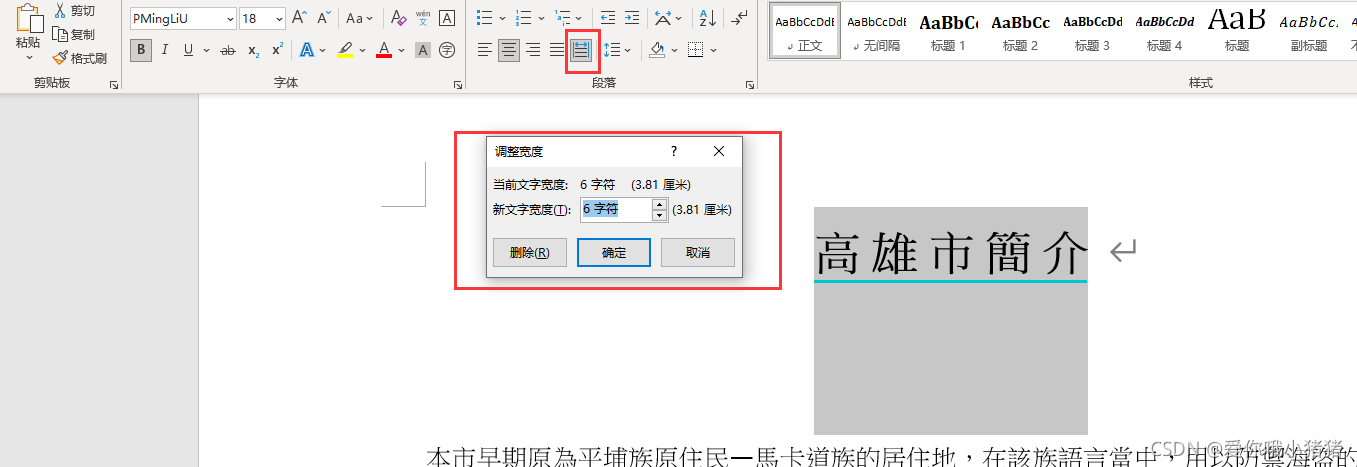1357x467 pixels.
Task: Decrease font size with the shrink-font icon
Action: 325,18
